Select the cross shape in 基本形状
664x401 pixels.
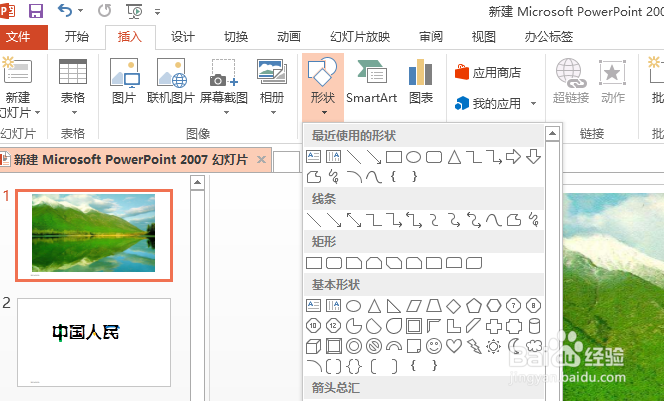click(x=494, y=326)
